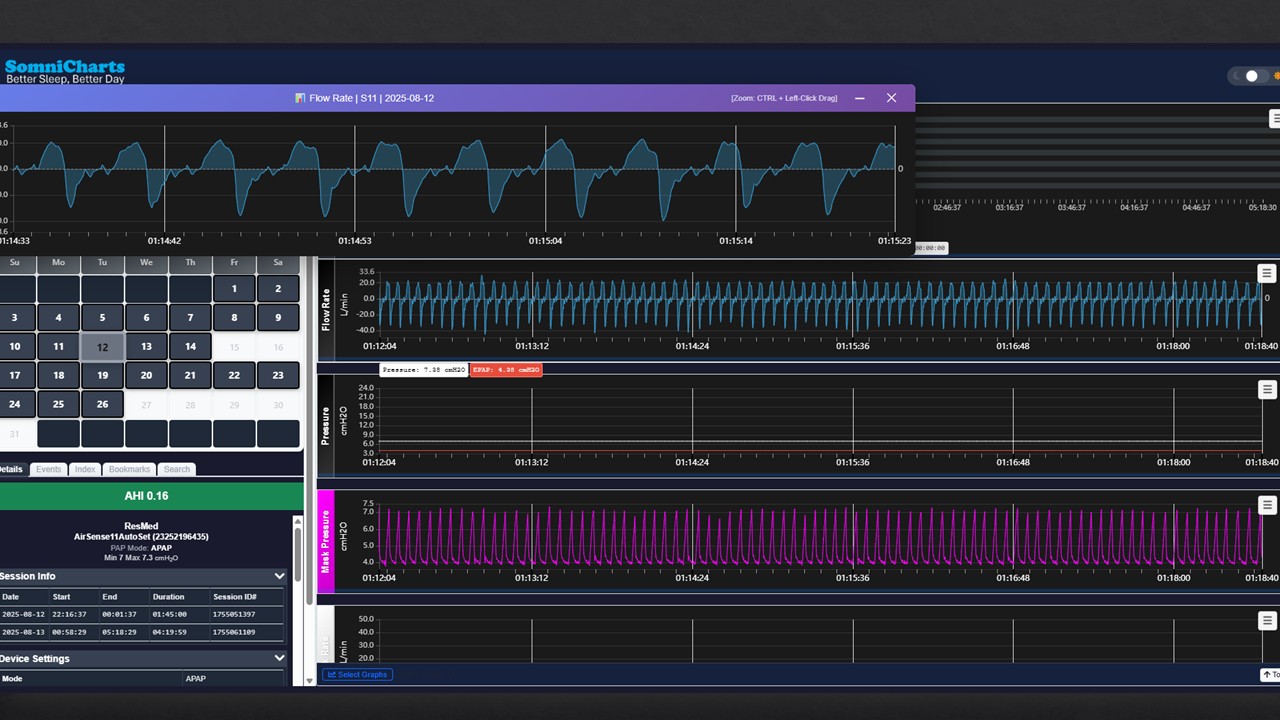
Task: Open the Mask Pressure graph's hamburger menu
Action: [1266, 505]
